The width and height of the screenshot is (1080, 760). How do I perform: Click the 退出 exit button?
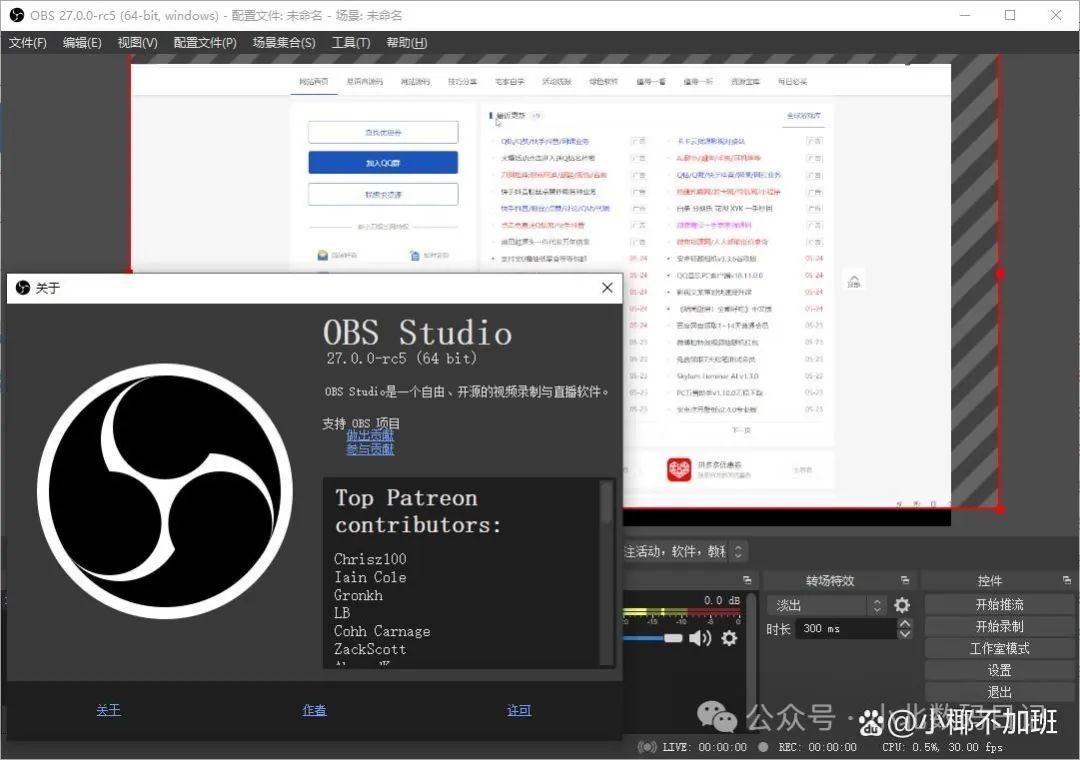tap(999, 692)
